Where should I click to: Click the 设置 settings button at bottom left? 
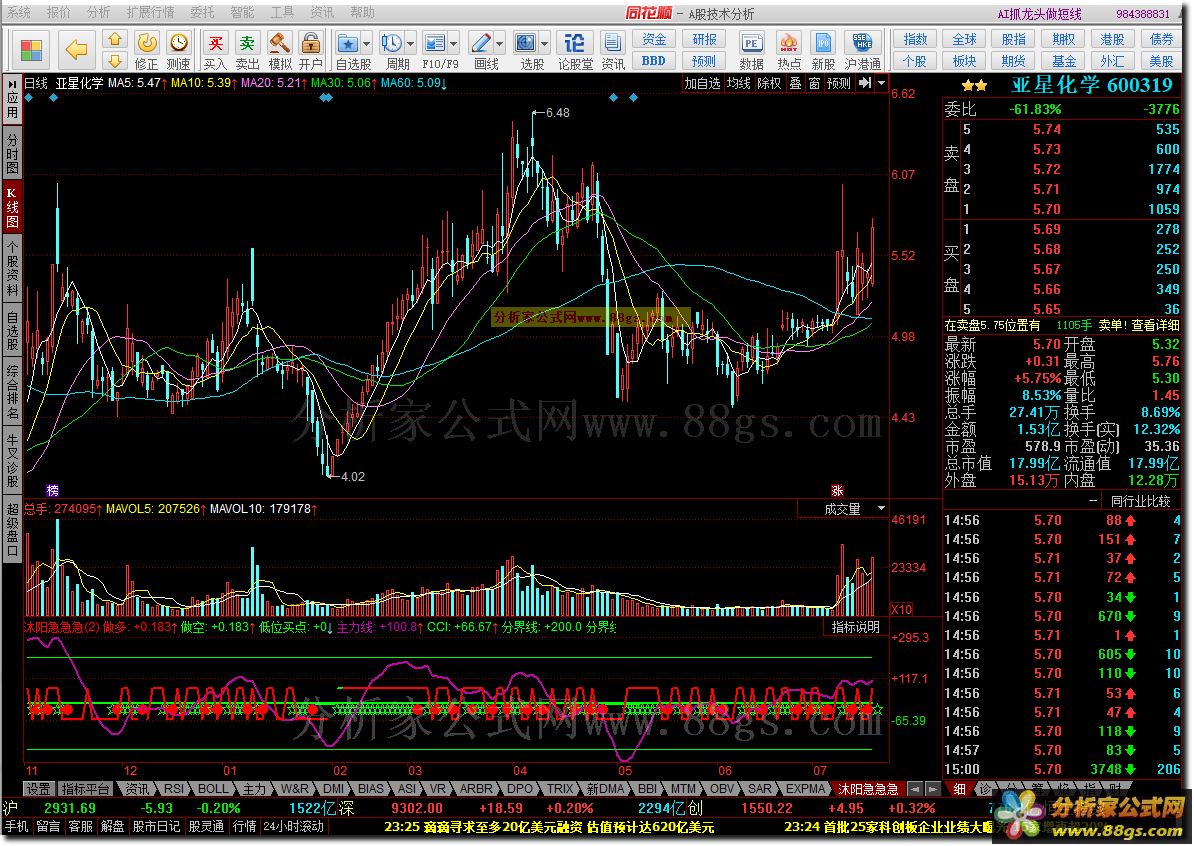click(38, 789)
